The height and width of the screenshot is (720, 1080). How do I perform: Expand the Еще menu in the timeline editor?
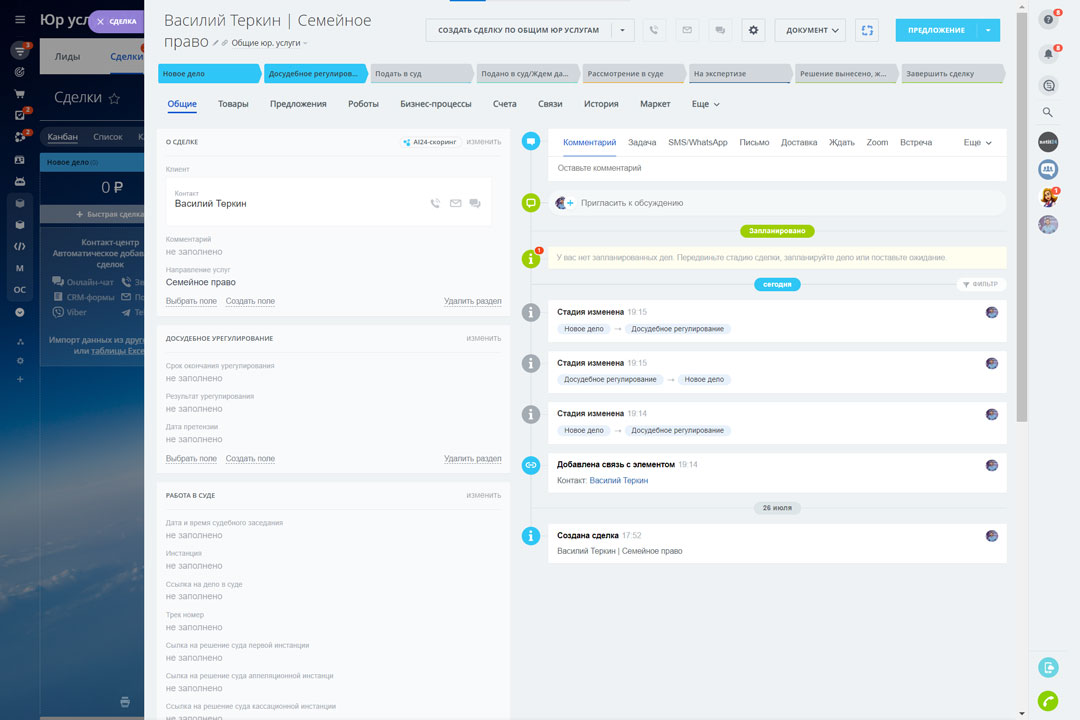click(977, 143)
